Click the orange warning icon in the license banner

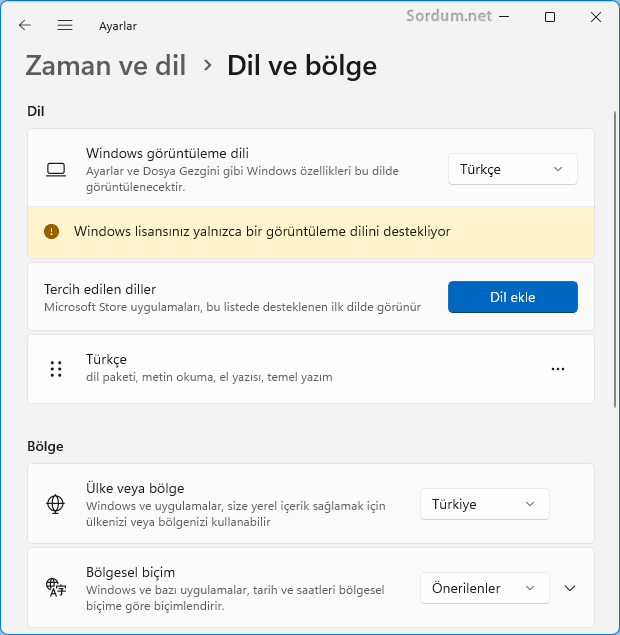(51, 232)
